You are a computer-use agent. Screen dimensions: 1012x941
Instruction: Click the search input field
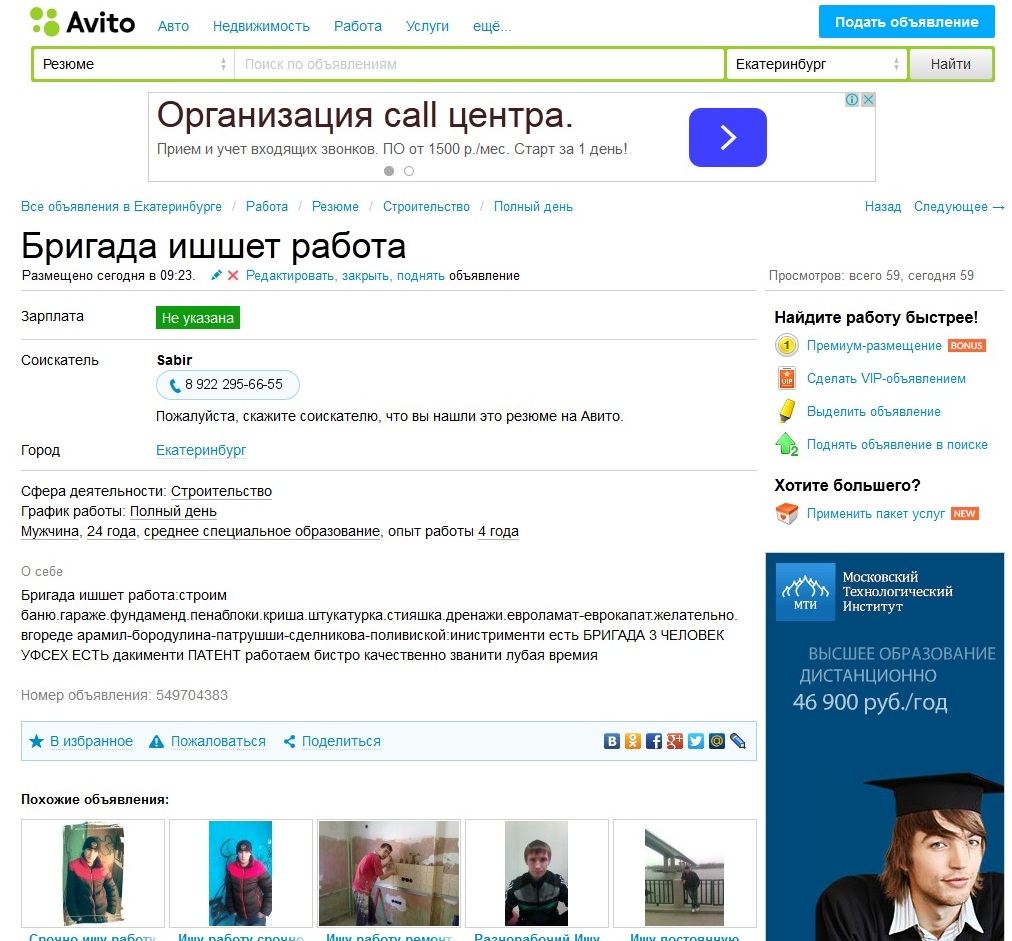(479, 64)
